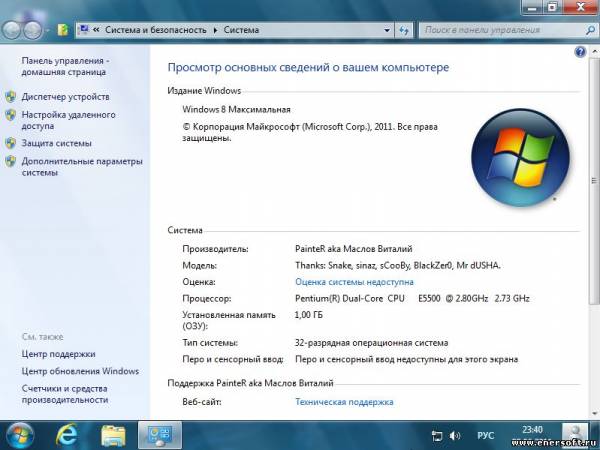The image size is (600, 450).
Task: Open 'Центр поддержки' link
Action: coord(59,354)
